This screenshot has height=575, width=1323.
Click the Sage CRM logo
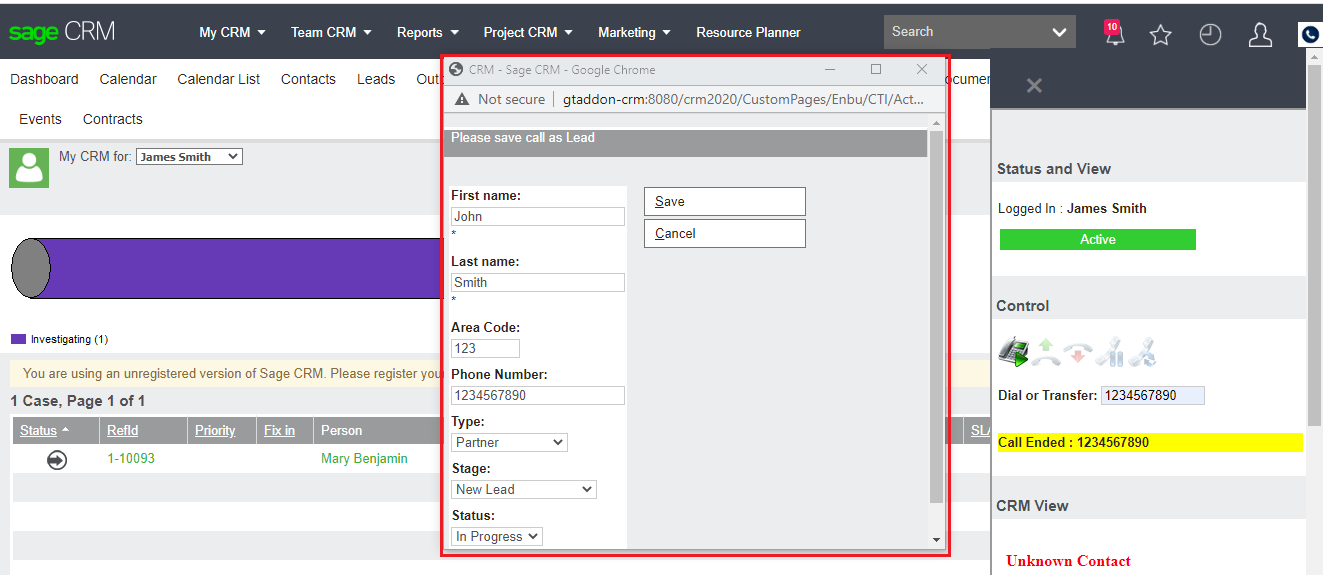pos(62,32)
